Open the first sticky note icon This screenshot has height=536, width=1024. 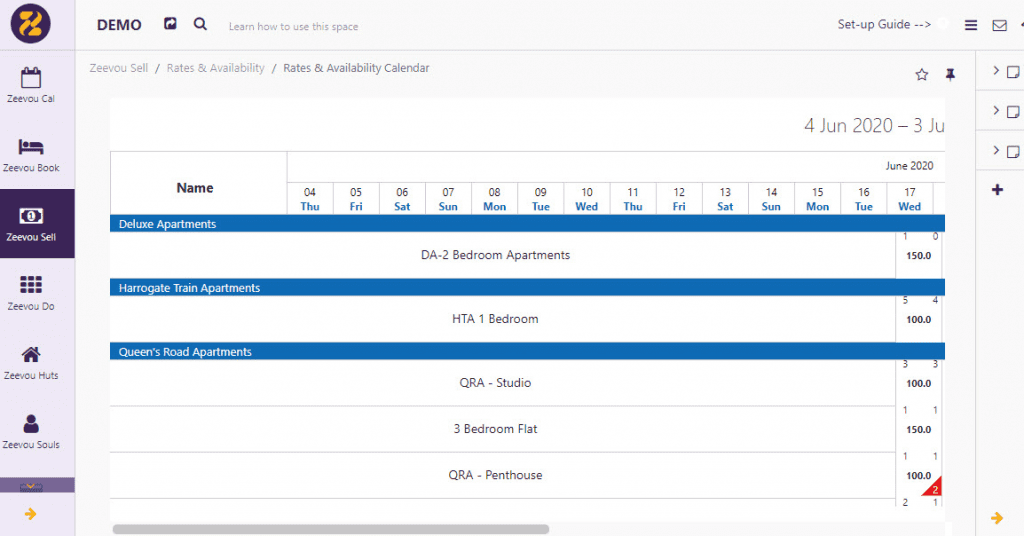[1013, 72]
